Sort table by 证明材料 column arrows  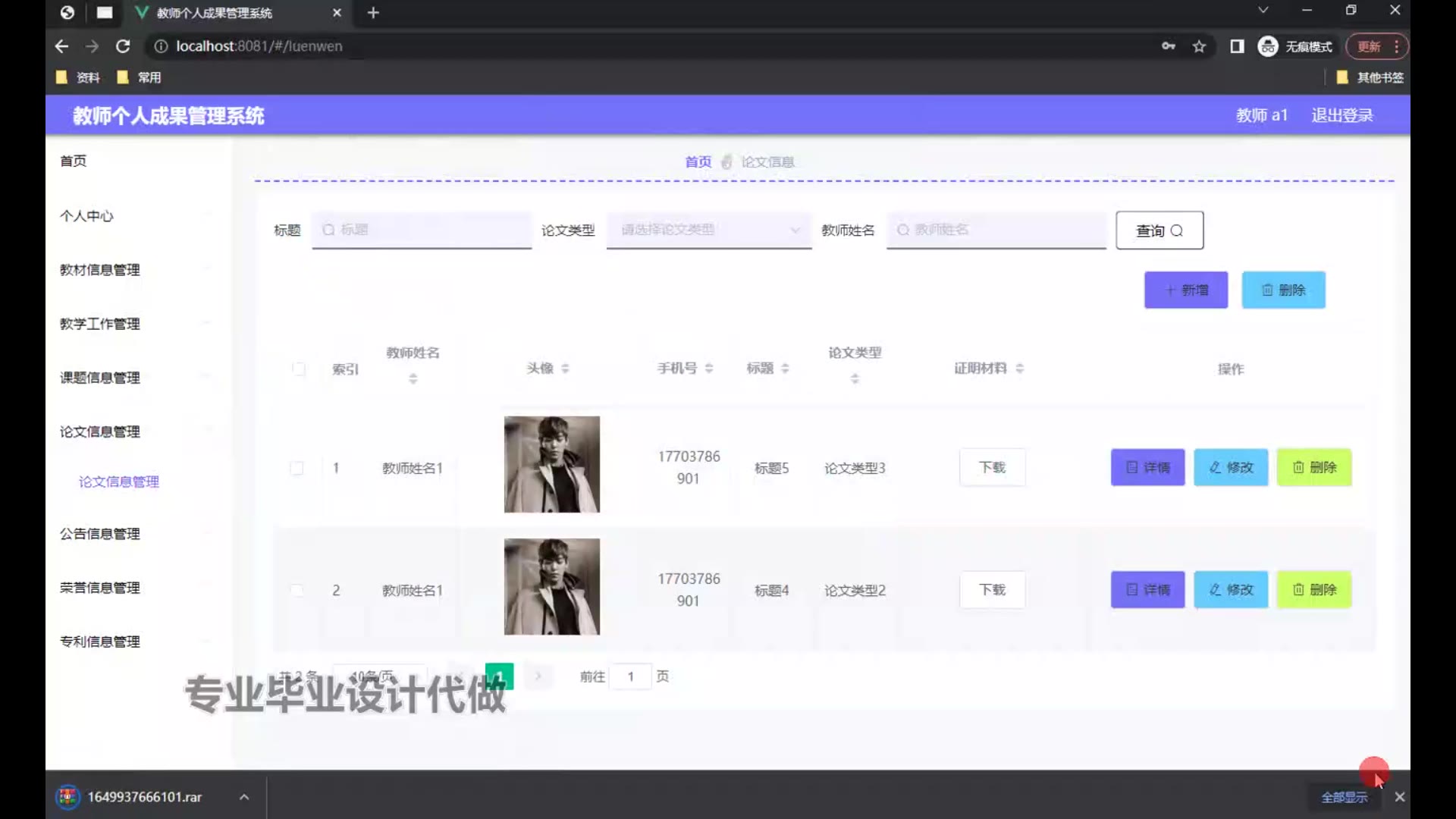point(1020,369)
